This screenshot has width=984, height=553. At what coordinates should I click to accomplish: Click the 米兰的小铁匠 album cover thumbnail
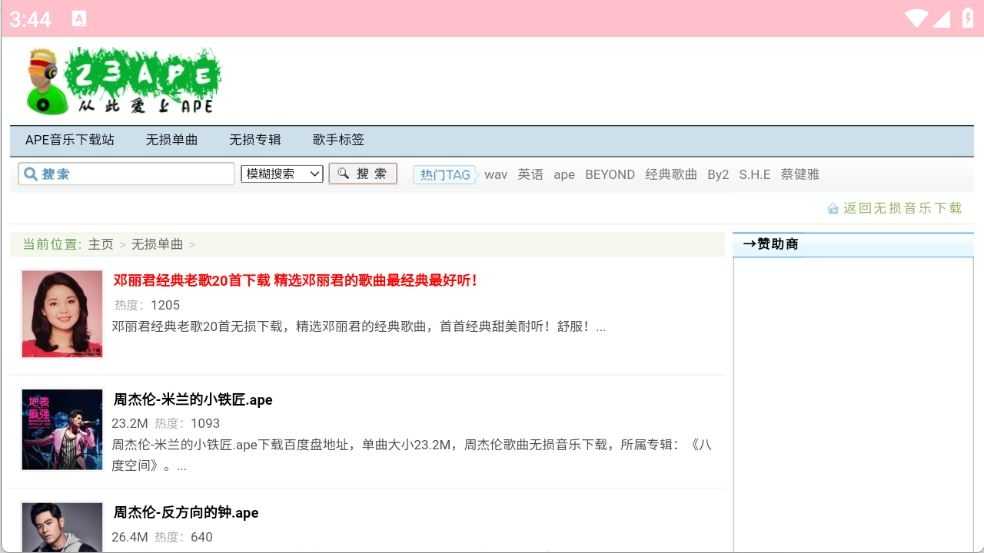62,429
